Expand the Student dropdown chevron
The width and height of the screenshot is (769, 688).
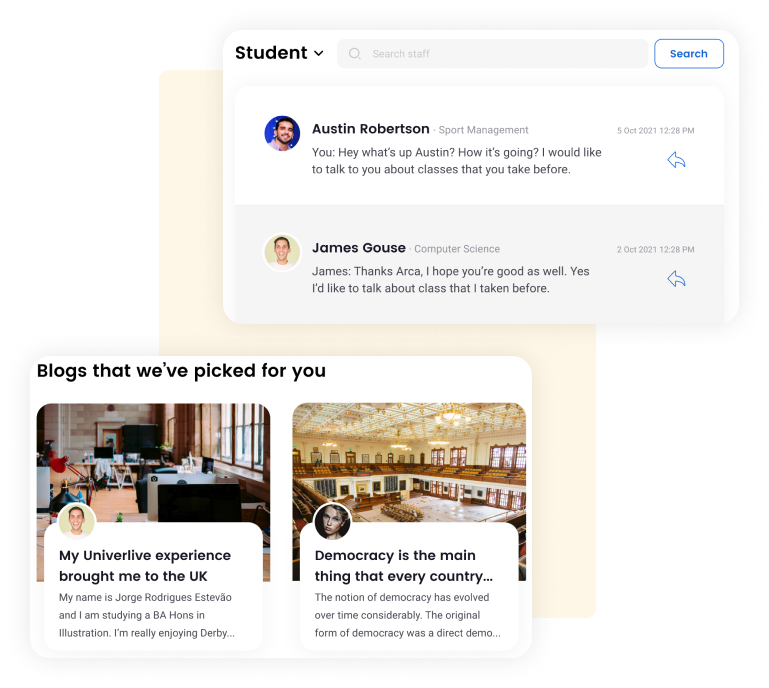[x=319, y=53]
